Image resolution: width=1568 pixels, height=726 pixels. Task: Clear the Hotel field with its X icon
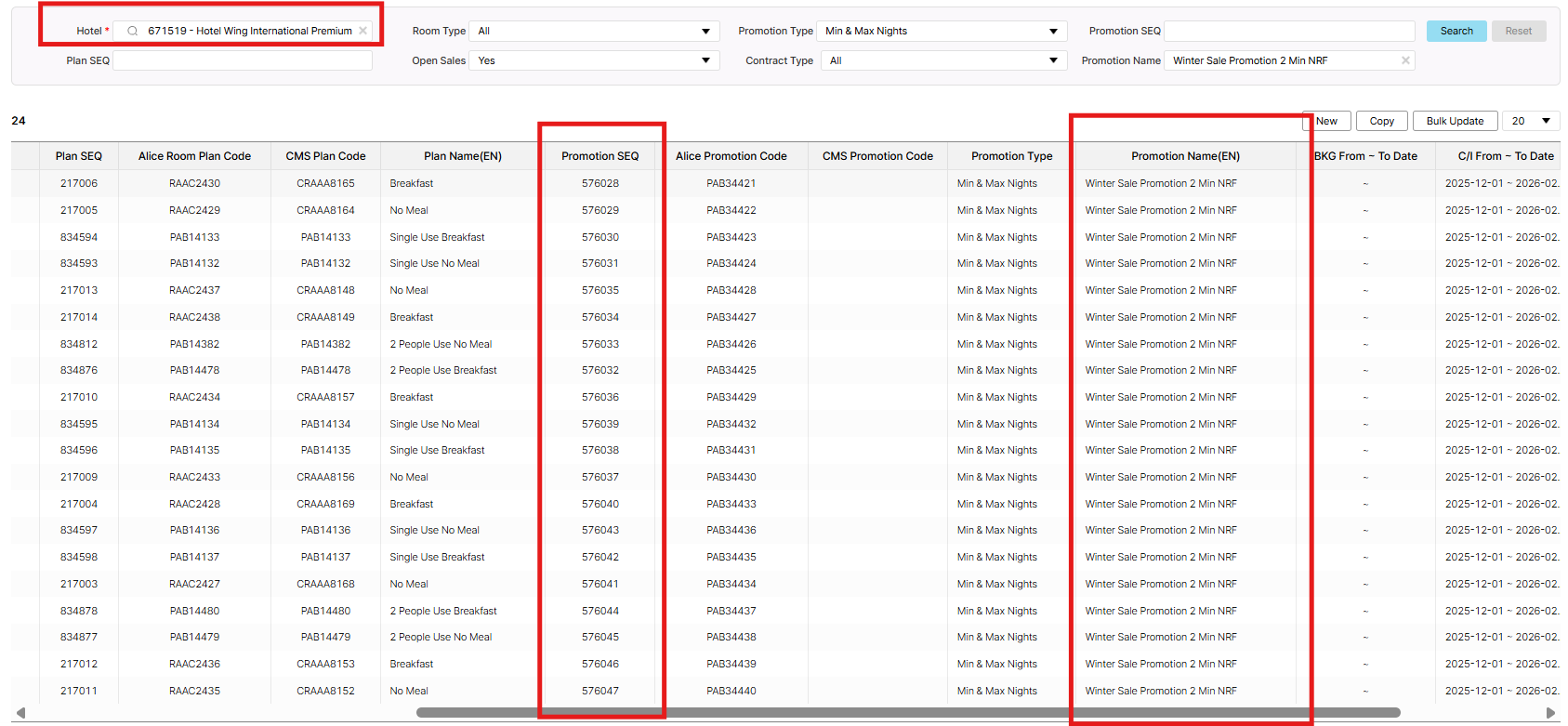coord(363,31)
